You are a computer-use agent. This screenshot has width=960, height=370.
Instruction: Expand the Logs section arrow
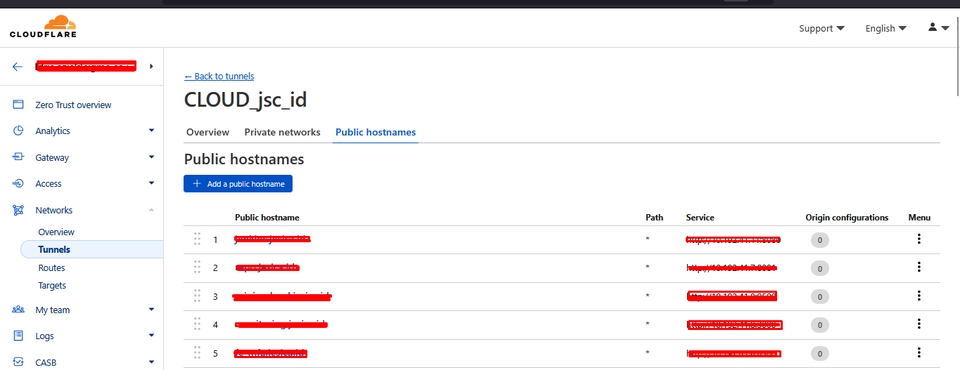(151, 336)
